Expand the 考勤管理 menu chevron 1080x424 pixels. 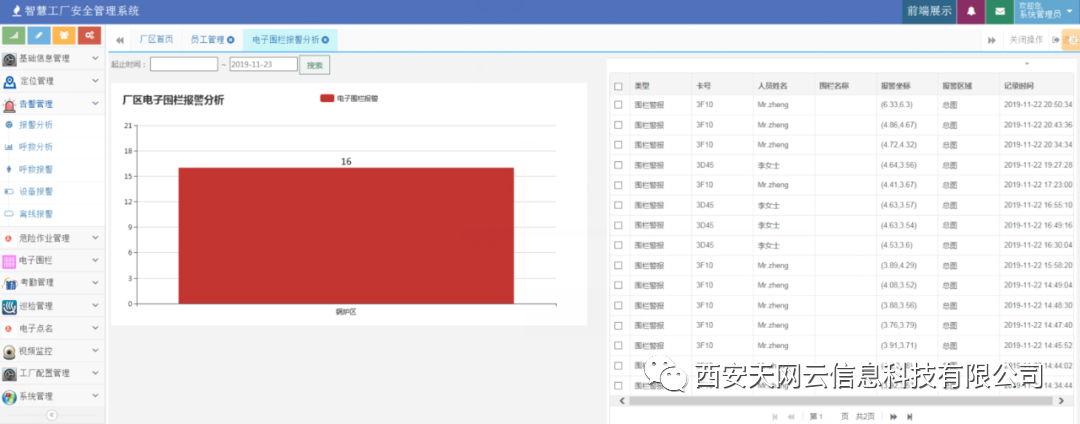click(x=95, y=282)
